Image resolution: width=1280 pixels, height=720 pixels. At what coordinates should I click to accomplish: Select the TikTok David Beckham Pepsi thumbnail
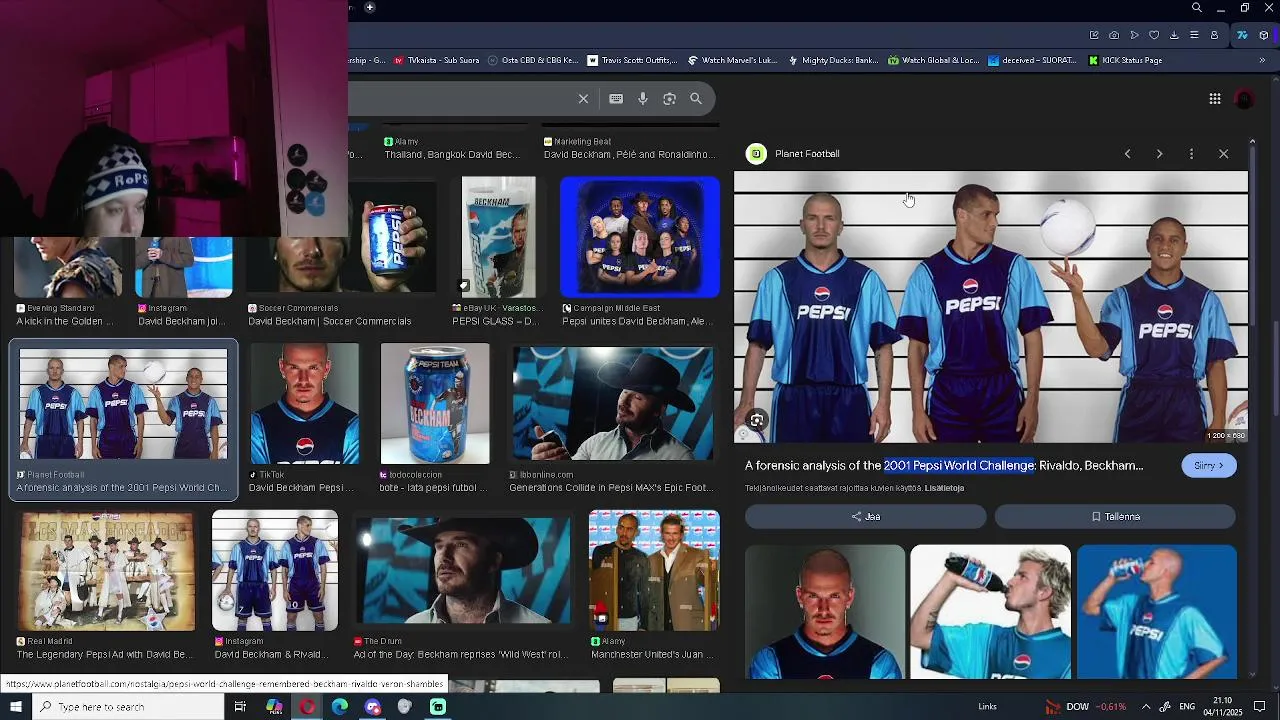tap(304, 404)
